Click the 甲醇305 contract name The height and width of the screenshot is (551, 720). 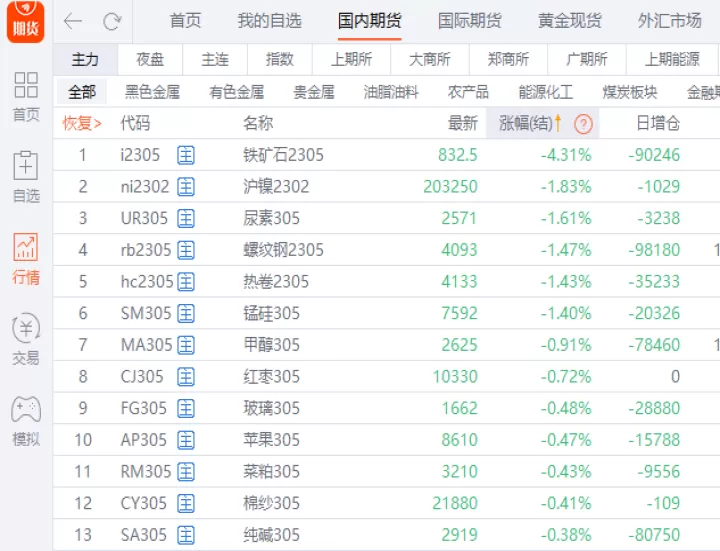click(x=271, y=345)
